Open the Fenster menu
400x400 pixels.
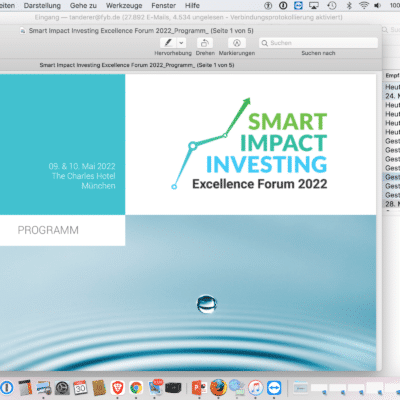pos(163,6)
